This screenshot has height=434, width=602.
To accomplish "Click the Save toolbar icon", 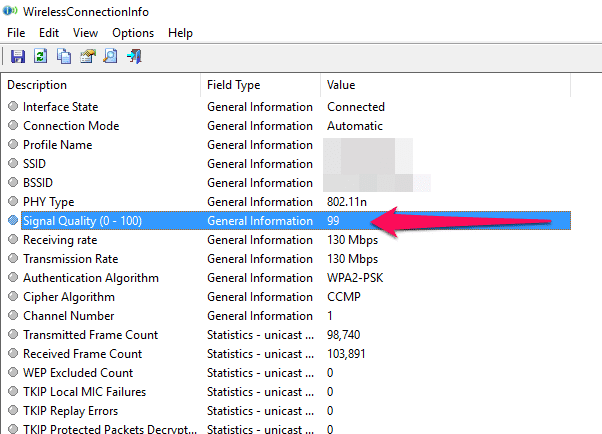I will [x=17, y=56].
